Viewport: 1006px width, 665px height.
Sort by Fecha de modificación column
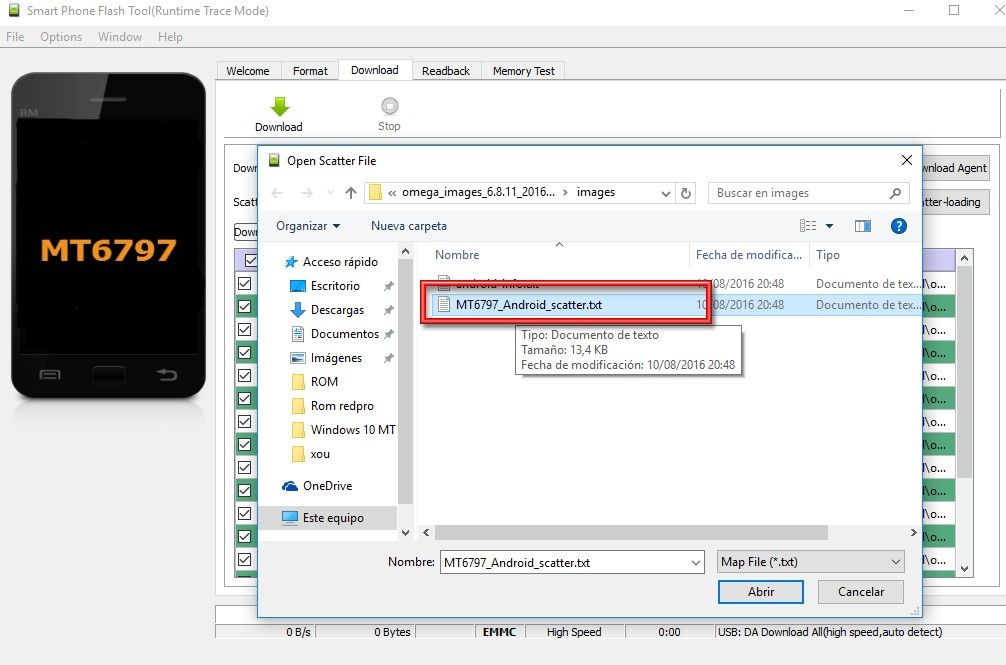tap(749, 255)
